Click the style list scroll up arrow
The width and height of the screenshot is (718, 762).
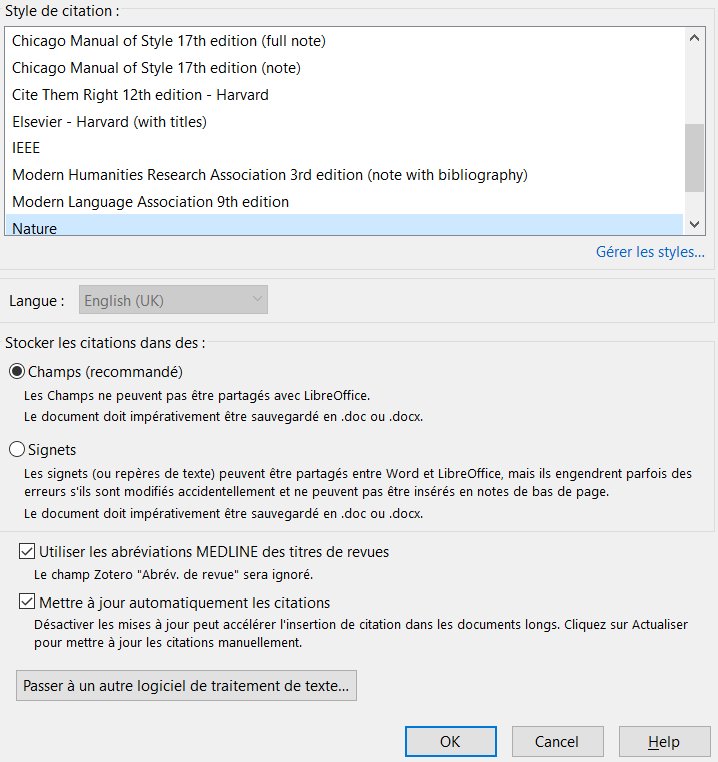tap(695, 38)
